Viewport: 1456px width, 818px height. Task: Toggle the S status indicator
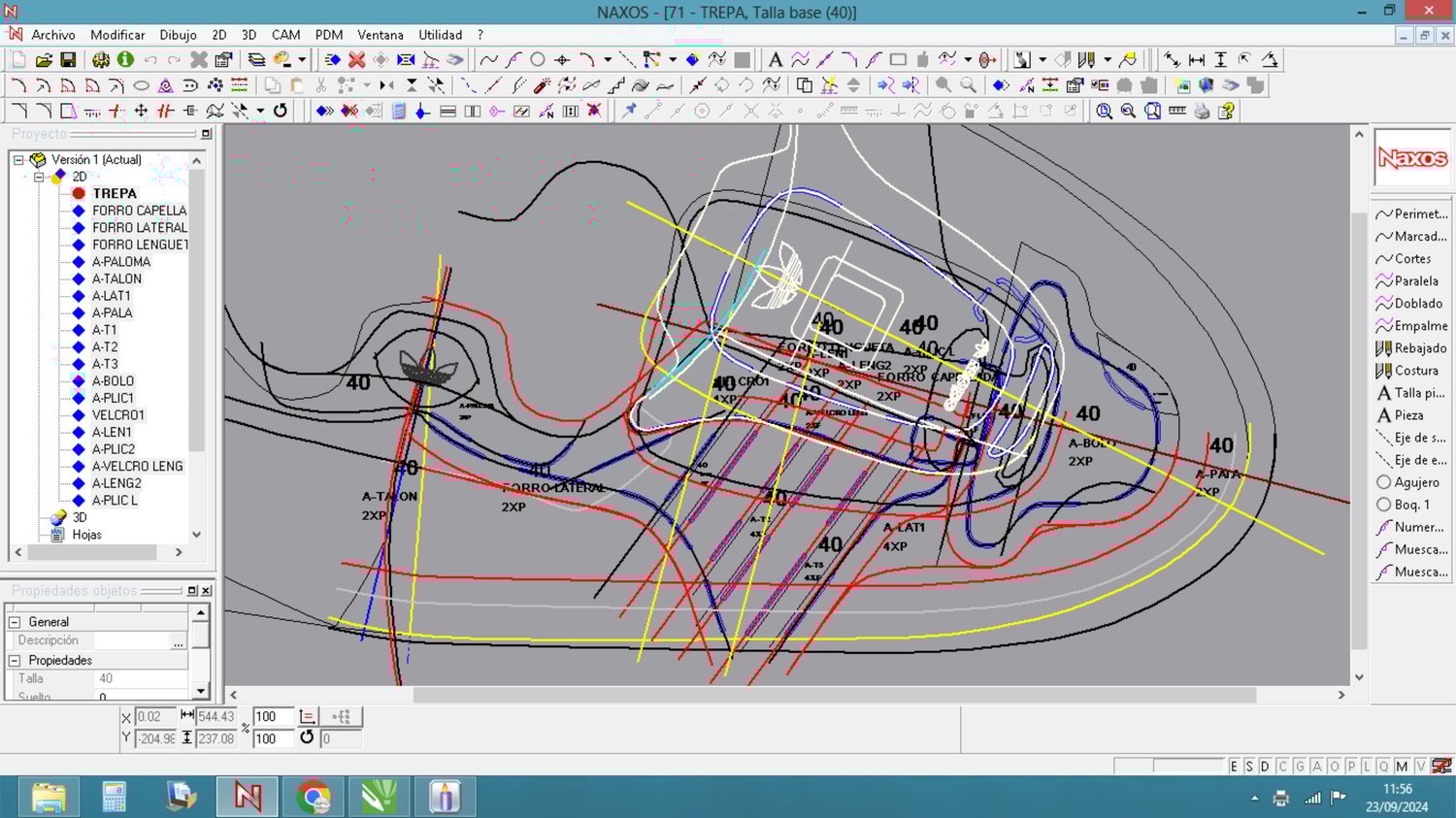1249,767
